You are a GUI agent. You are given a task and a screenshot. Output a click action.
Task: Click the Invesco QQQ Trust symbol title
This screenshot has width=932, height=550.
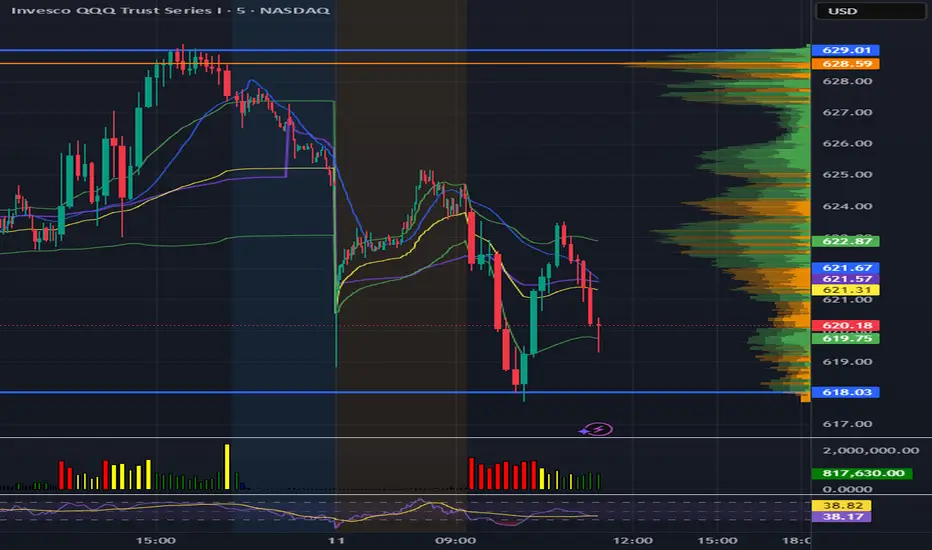pyautogui.click(x=170, y=10)
